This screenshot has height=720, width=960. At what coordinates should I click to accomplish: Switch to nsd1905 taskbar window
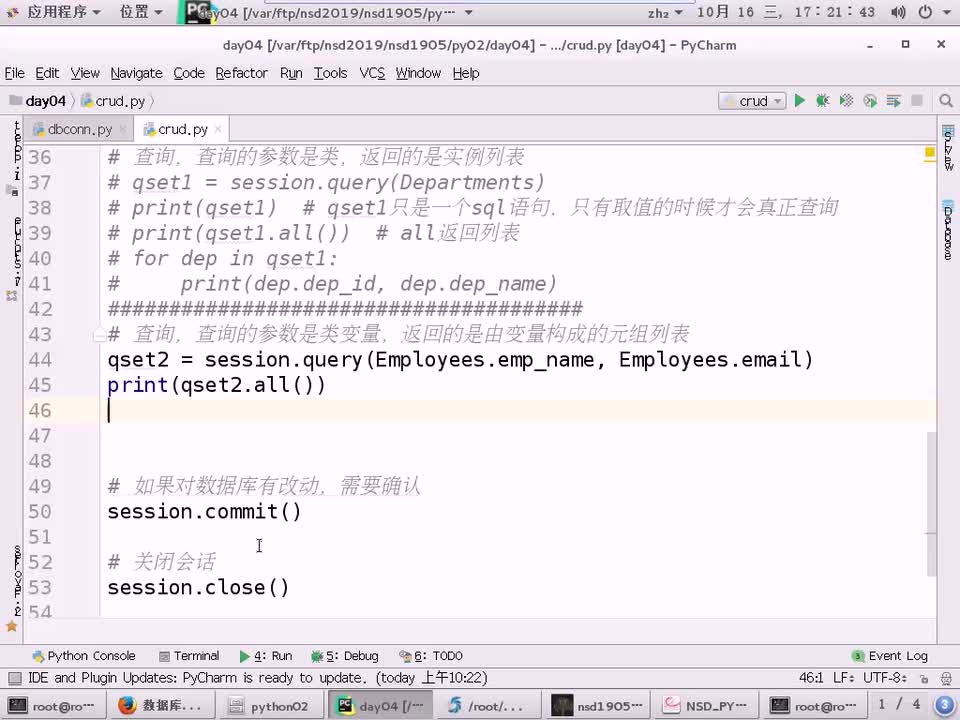coord(596,706)
